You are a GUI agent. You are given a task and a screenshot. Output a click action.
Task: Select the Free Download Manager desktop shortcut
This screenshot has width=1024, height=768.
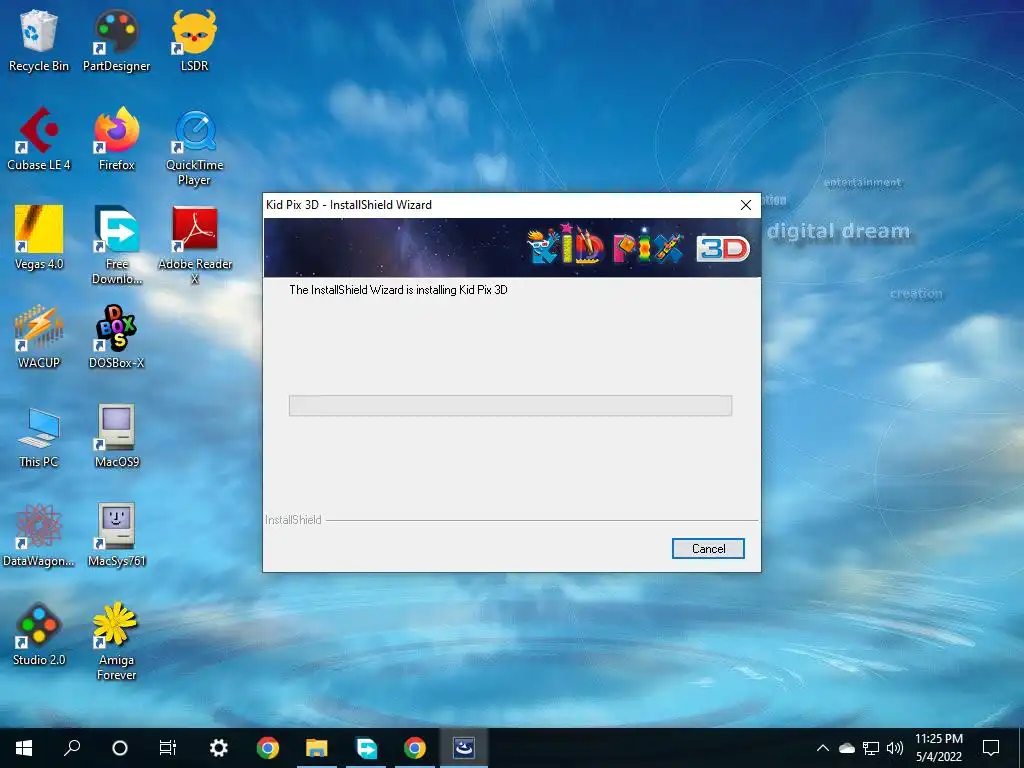[x=116, y=246]
